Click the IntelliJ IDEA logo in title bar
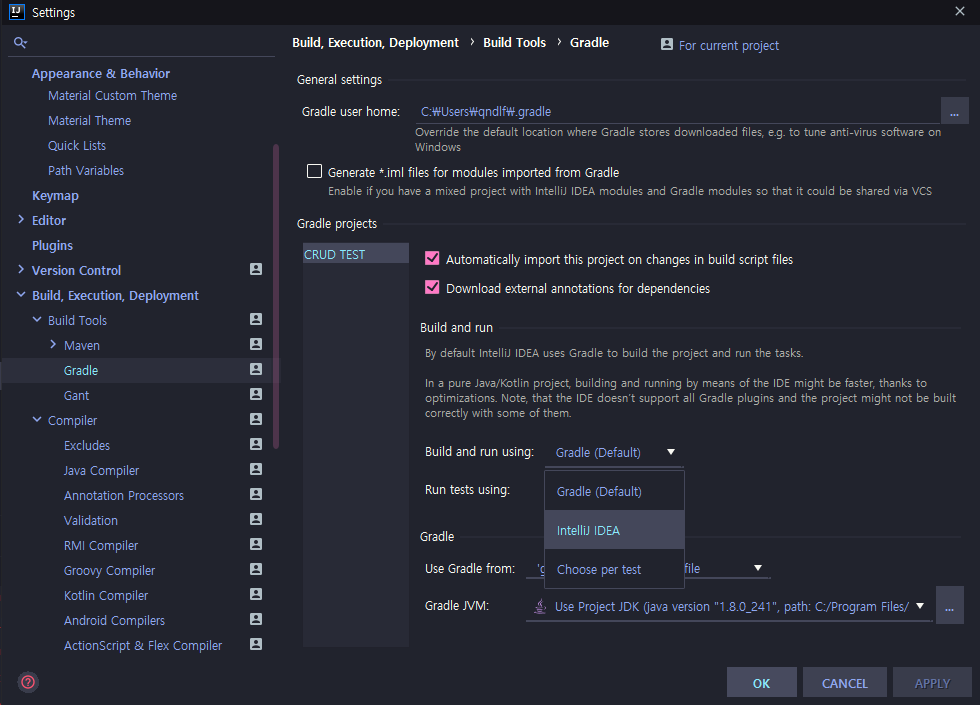980x705 pixels. coord(16,12)
